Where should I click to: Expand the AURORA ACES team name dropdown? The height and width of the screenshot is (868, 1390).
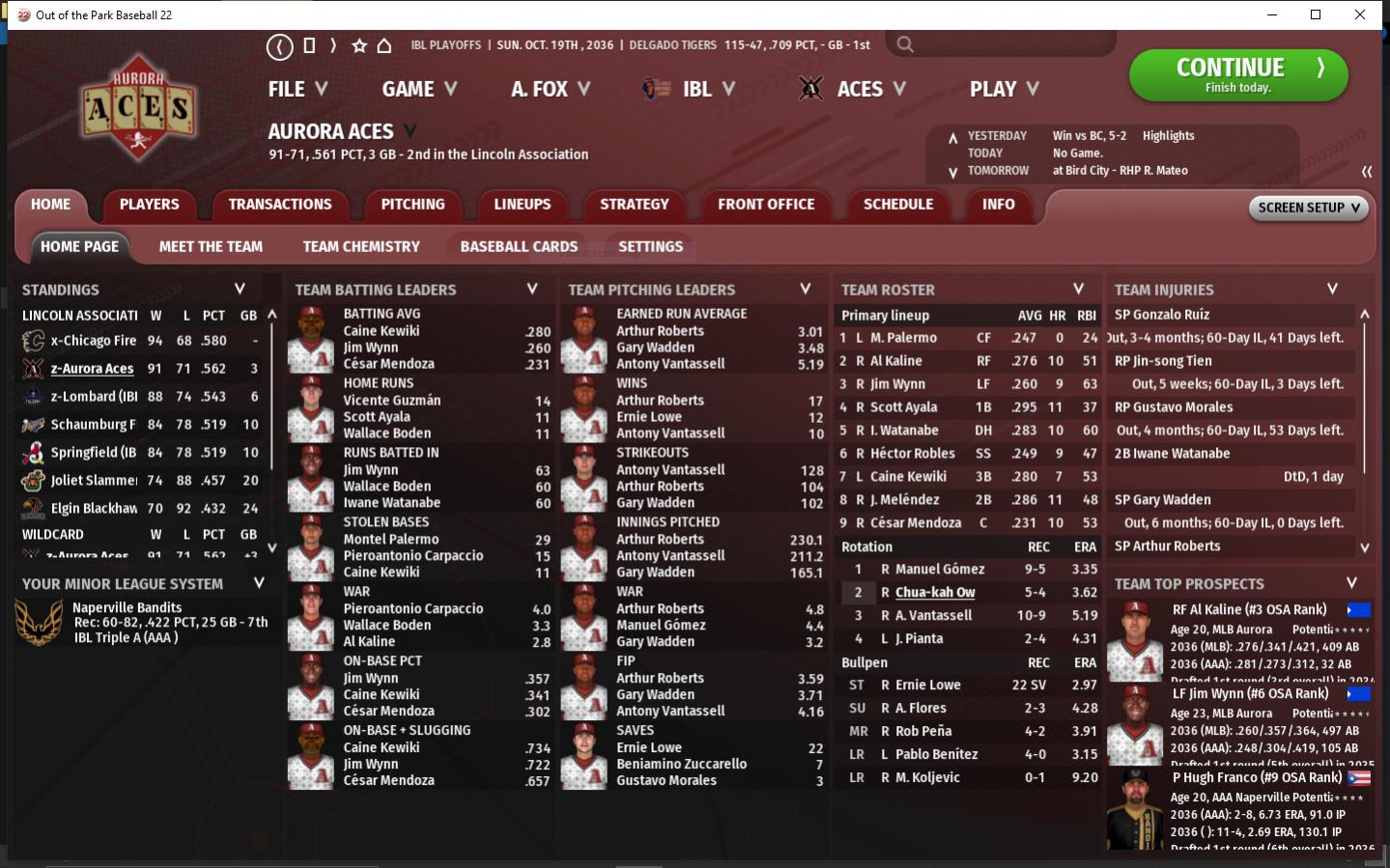pos(411,130)
